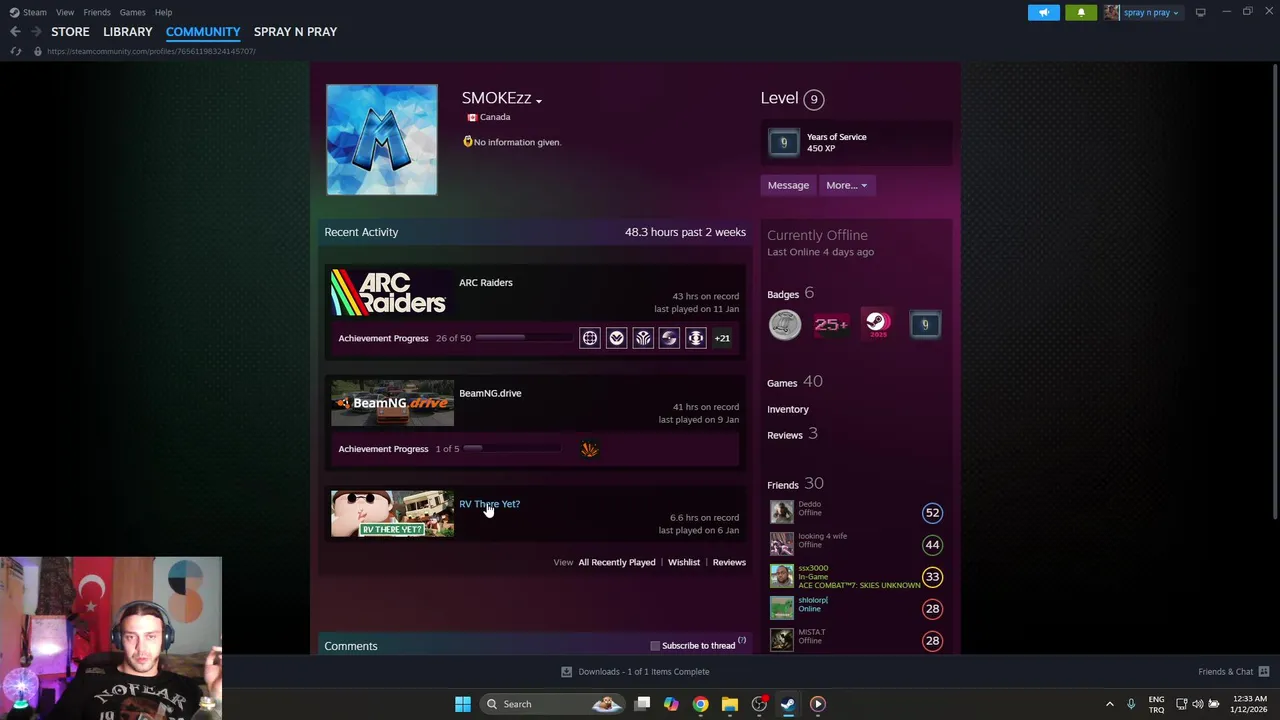The width and height of the screenshot is (1280, 720).
Task: Go back with the navigation arrow
Action: click(x=15, y=32)
